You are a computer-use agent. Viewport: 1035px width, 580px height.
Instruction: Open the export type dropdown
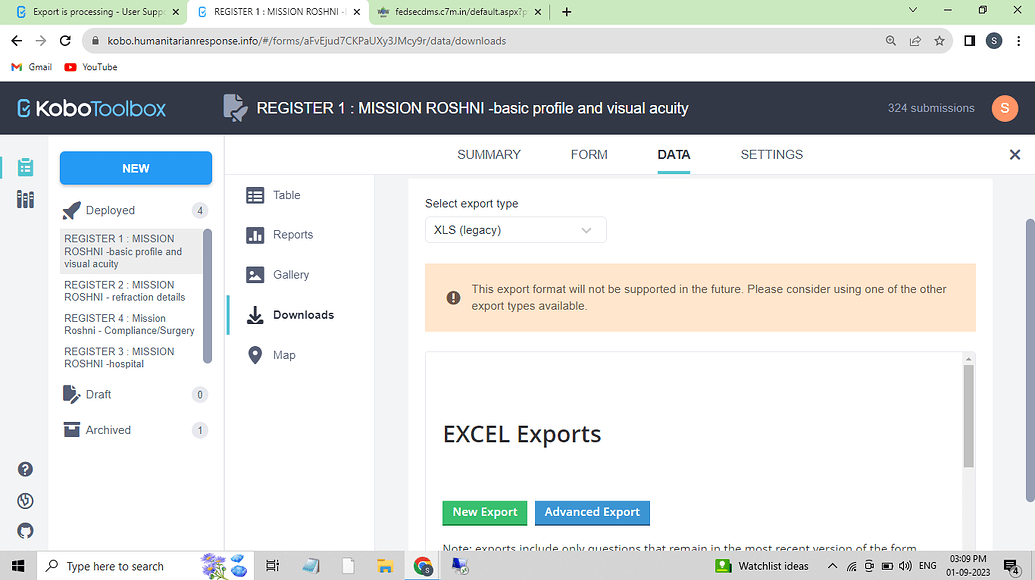(515, 229)
